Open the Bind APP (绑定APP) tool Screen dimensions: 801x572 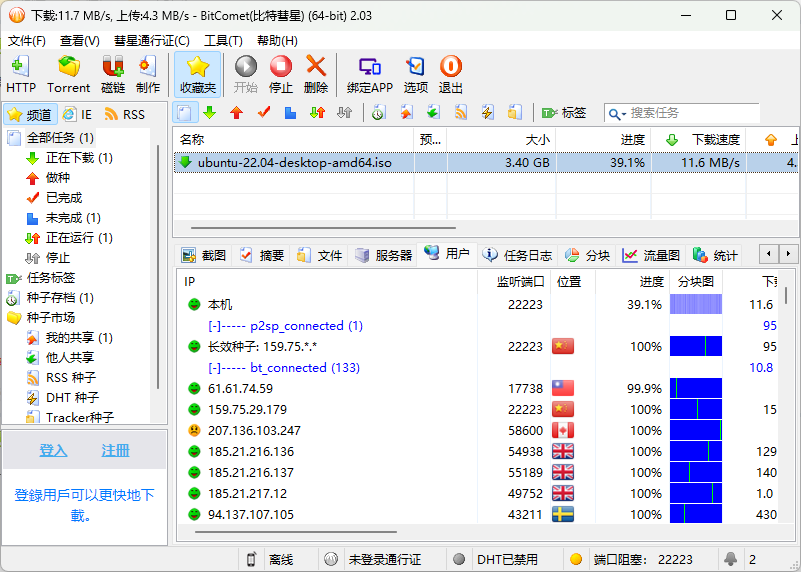[x=370, y=75]
